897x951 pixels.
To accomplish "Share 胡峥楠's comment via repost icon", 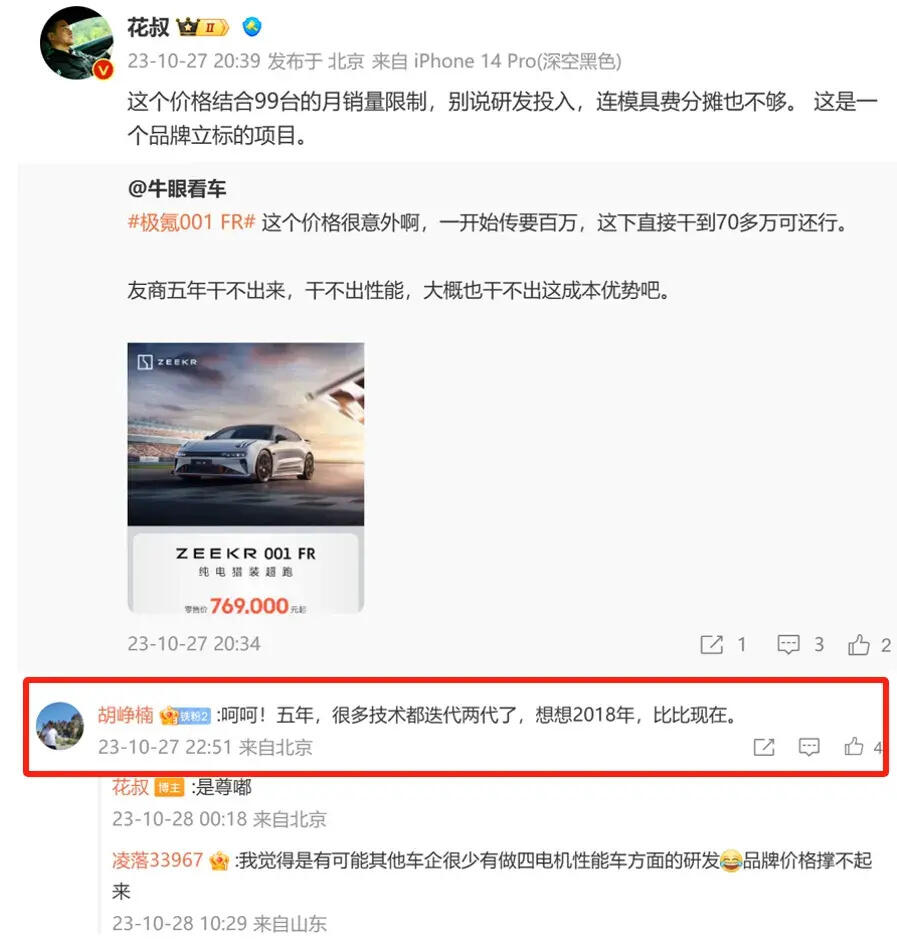I will (x=764, y=747).
